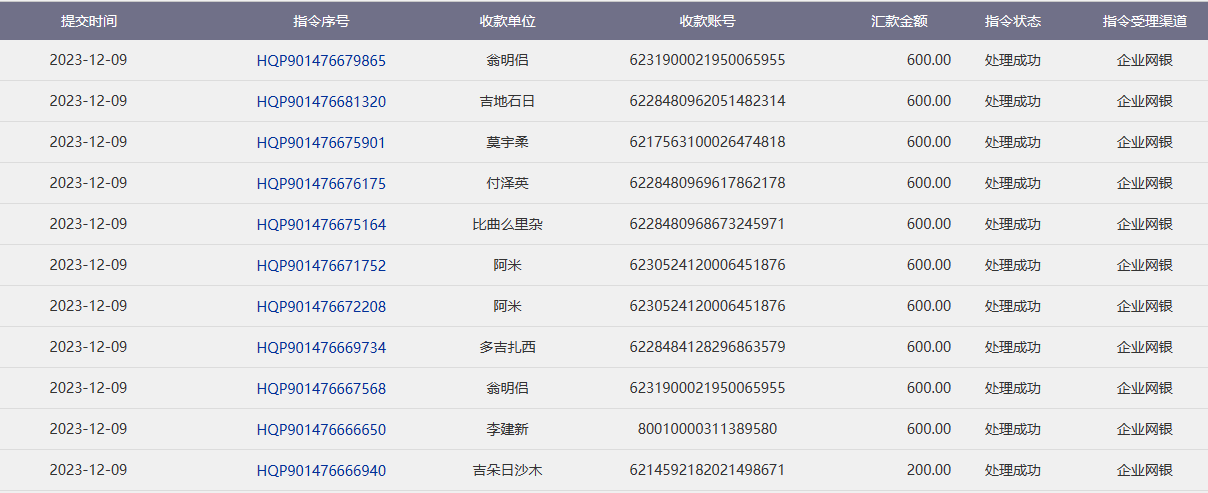
Task: Click instruction number HQP901476681320
Action: point(321,102)
